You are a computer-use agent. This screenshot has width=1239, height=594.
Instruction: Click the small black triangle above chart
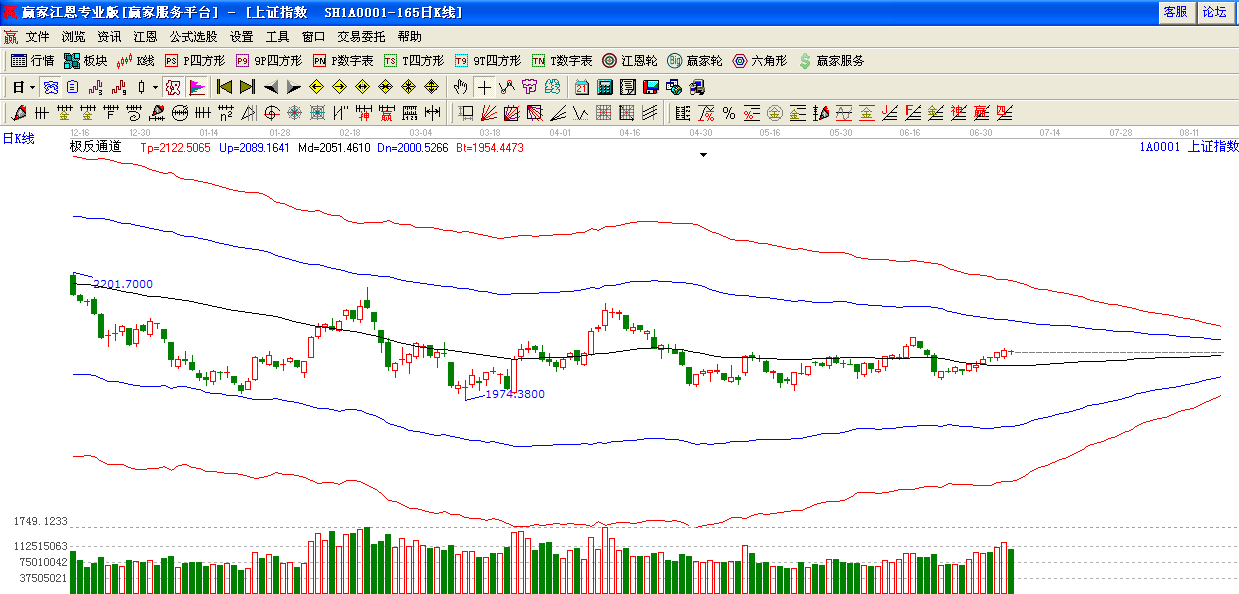(x=703, y=155)
